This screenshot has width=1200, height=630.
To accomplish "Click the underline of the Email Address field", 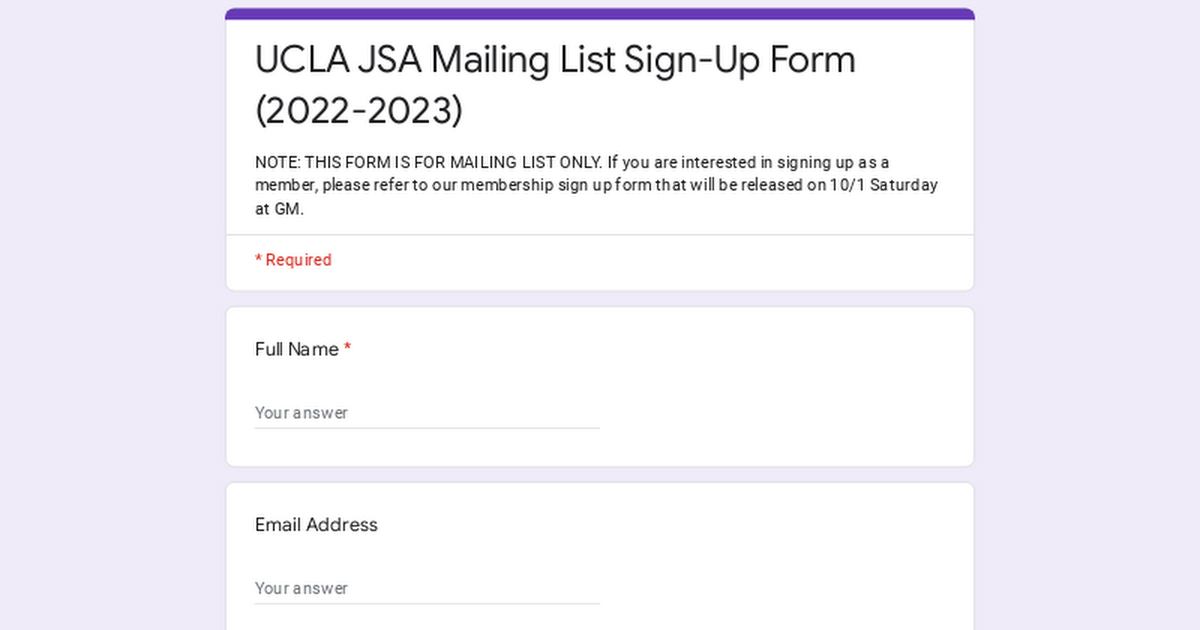I will pyautogui.click(x=427, y=603).
